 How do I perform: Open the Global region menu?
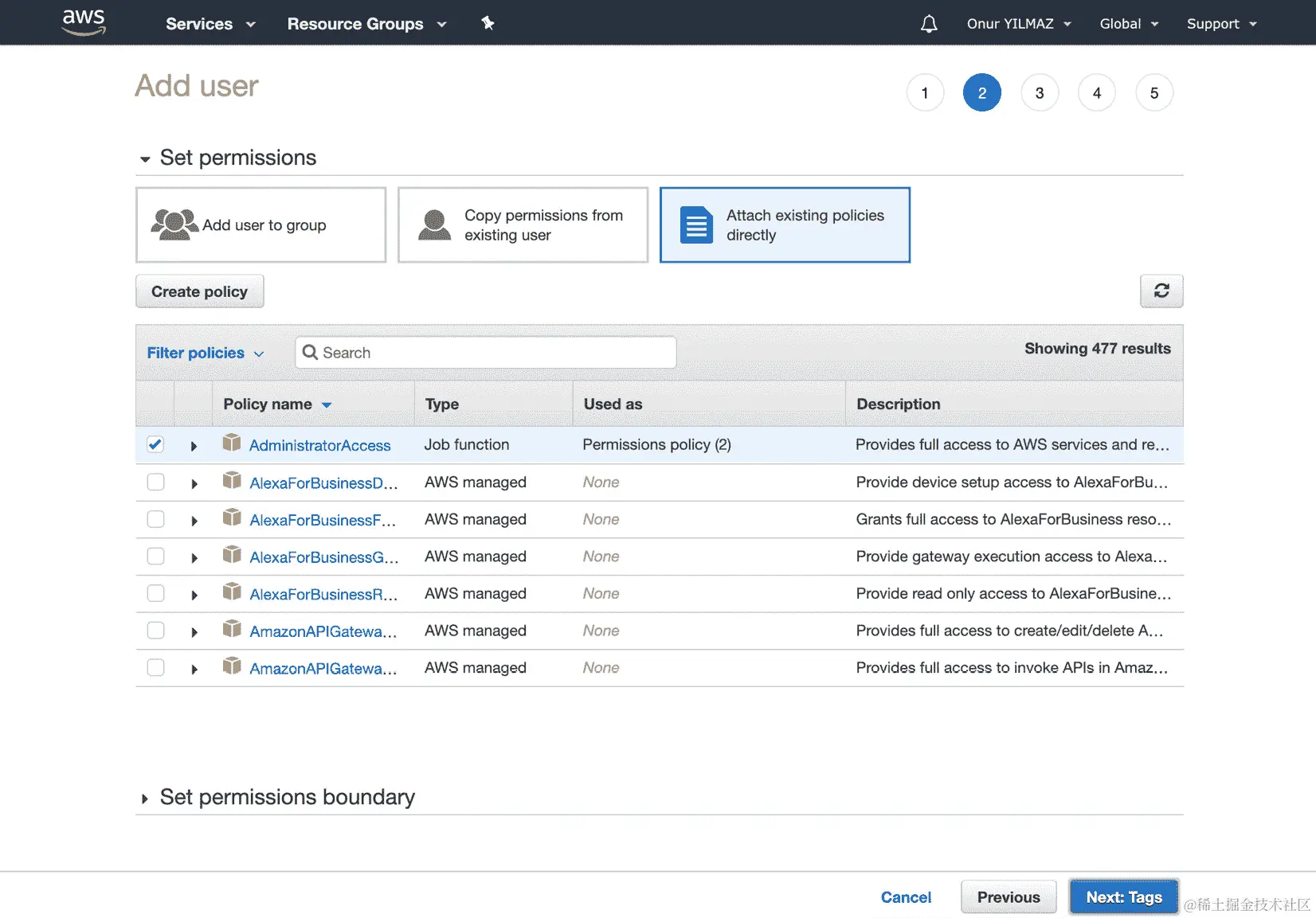[x=1129, y=24]
